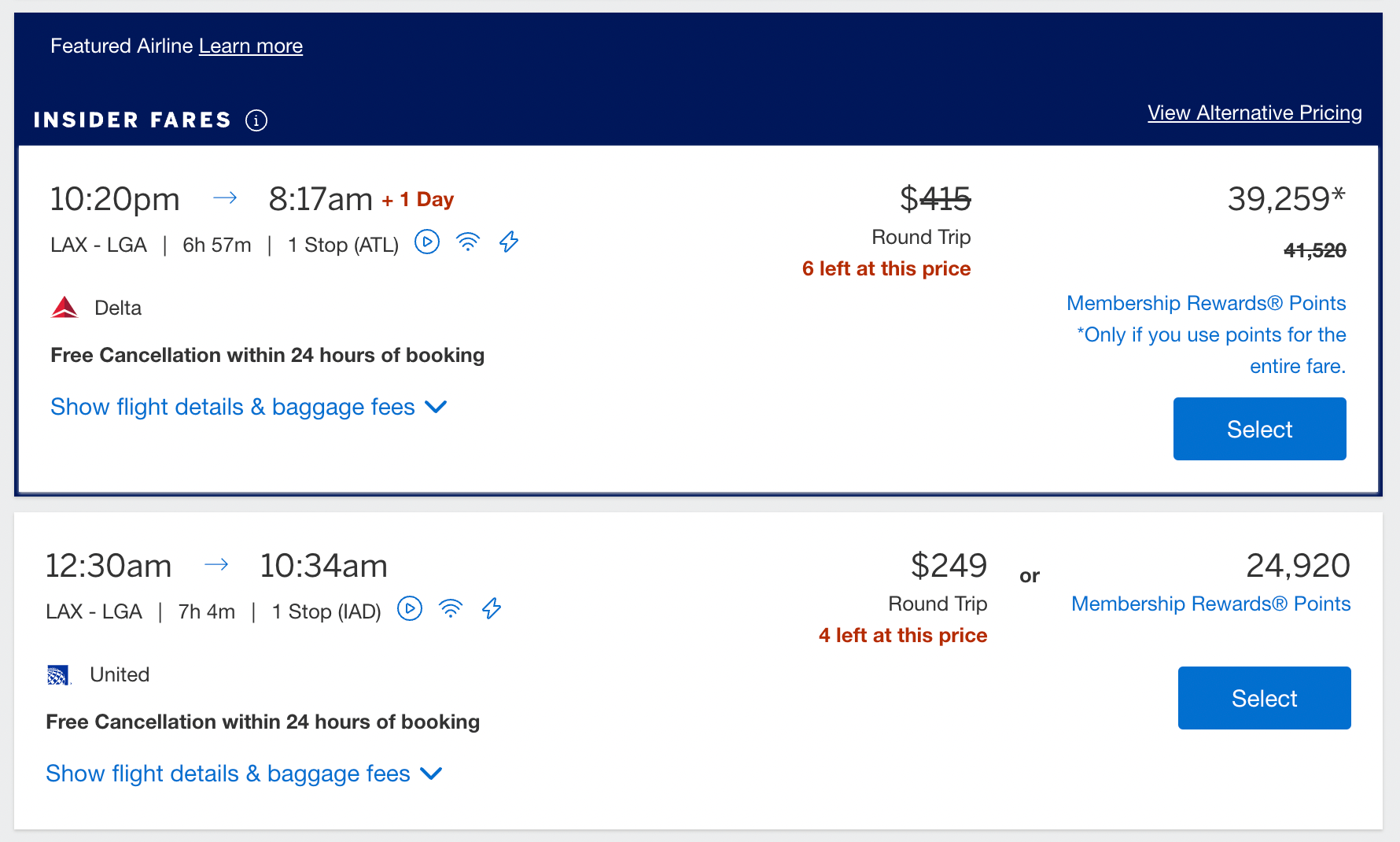
Task: Select the United flight fare
Action: (1264, 697)
